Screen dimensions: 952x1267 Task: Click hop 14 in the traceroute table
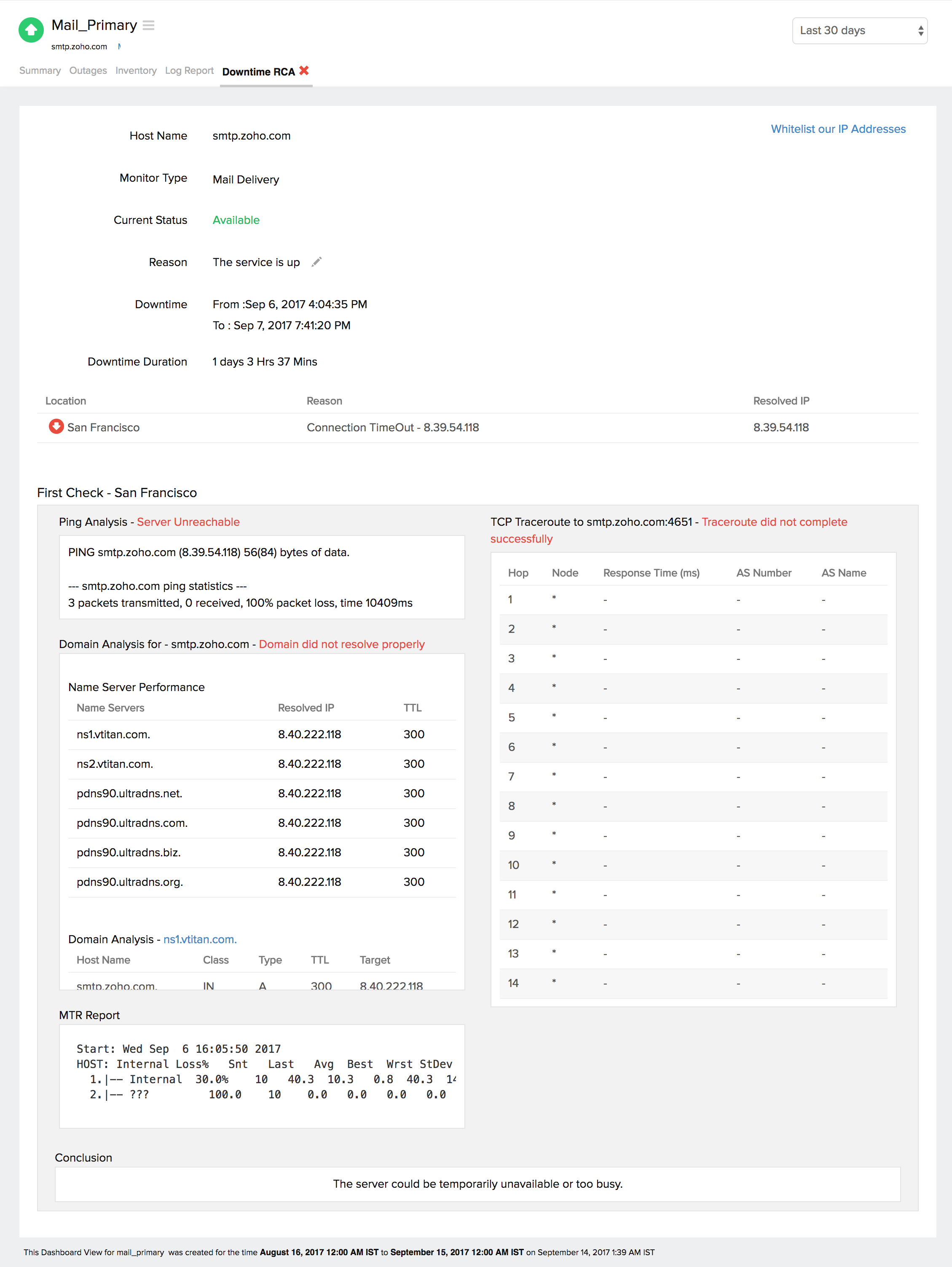point(513,984)
